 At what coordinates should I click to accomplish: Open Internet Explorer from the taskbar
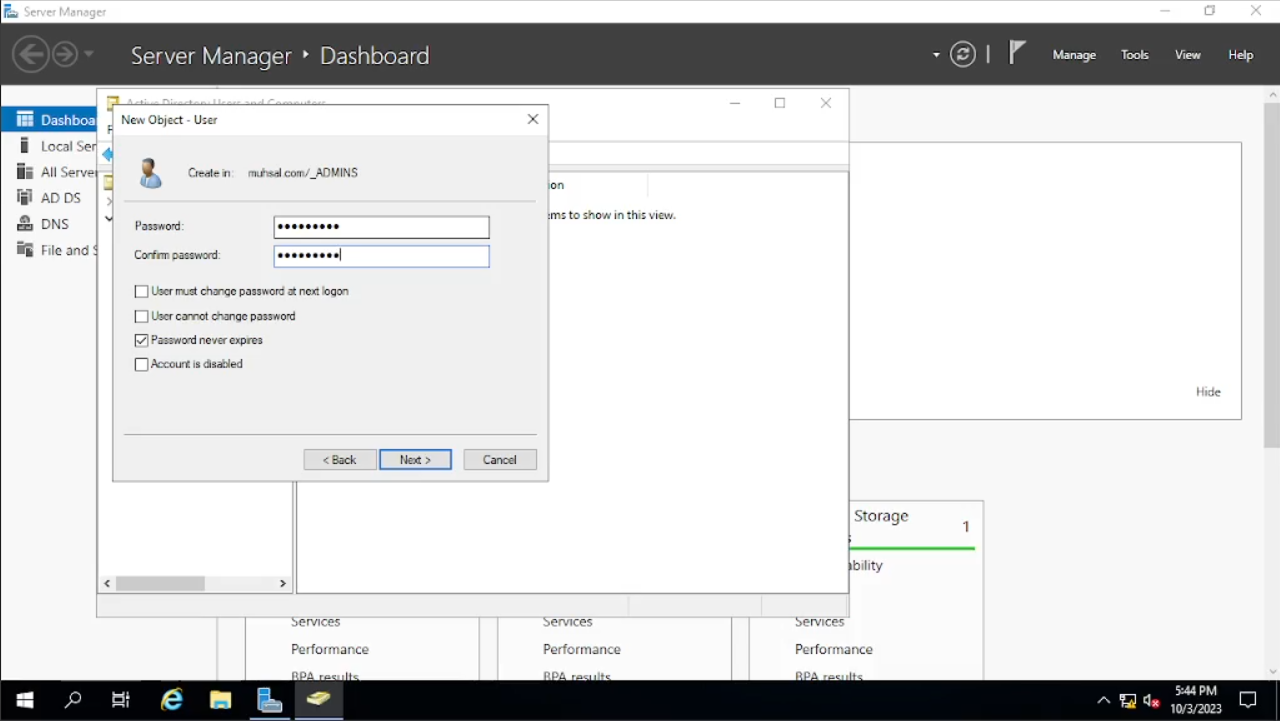point(172,700)
